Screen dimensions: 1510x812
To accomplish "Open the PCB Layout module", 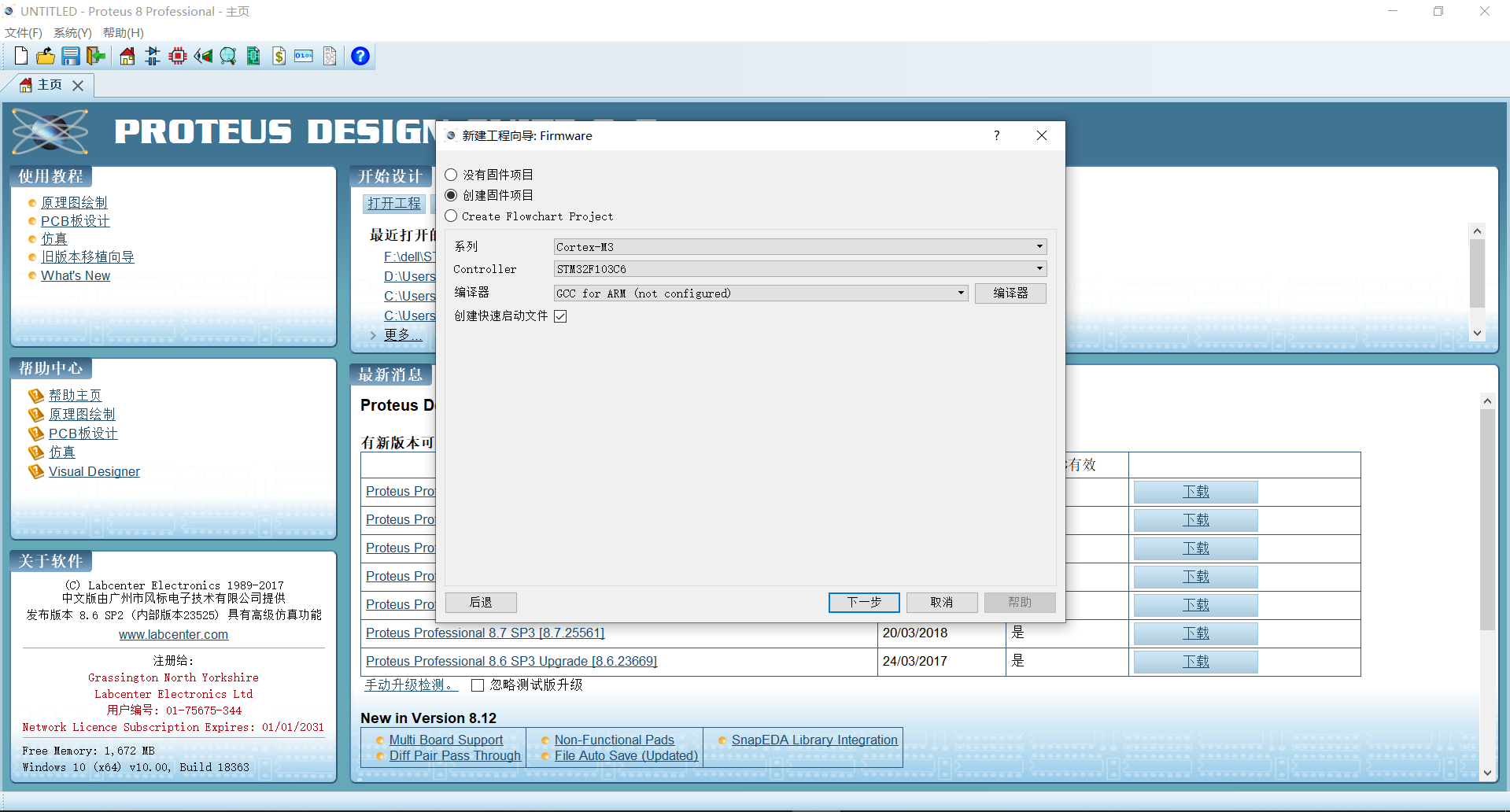I will pyautogui.click(x=177, y=56).
